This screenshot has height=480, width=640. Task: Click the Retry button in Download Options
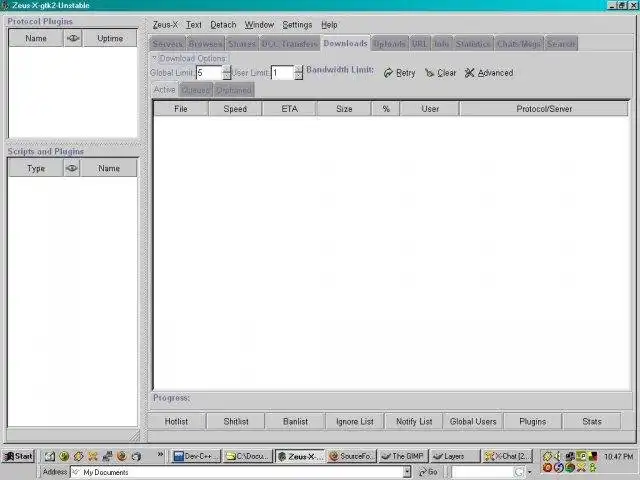coord(400,73)
